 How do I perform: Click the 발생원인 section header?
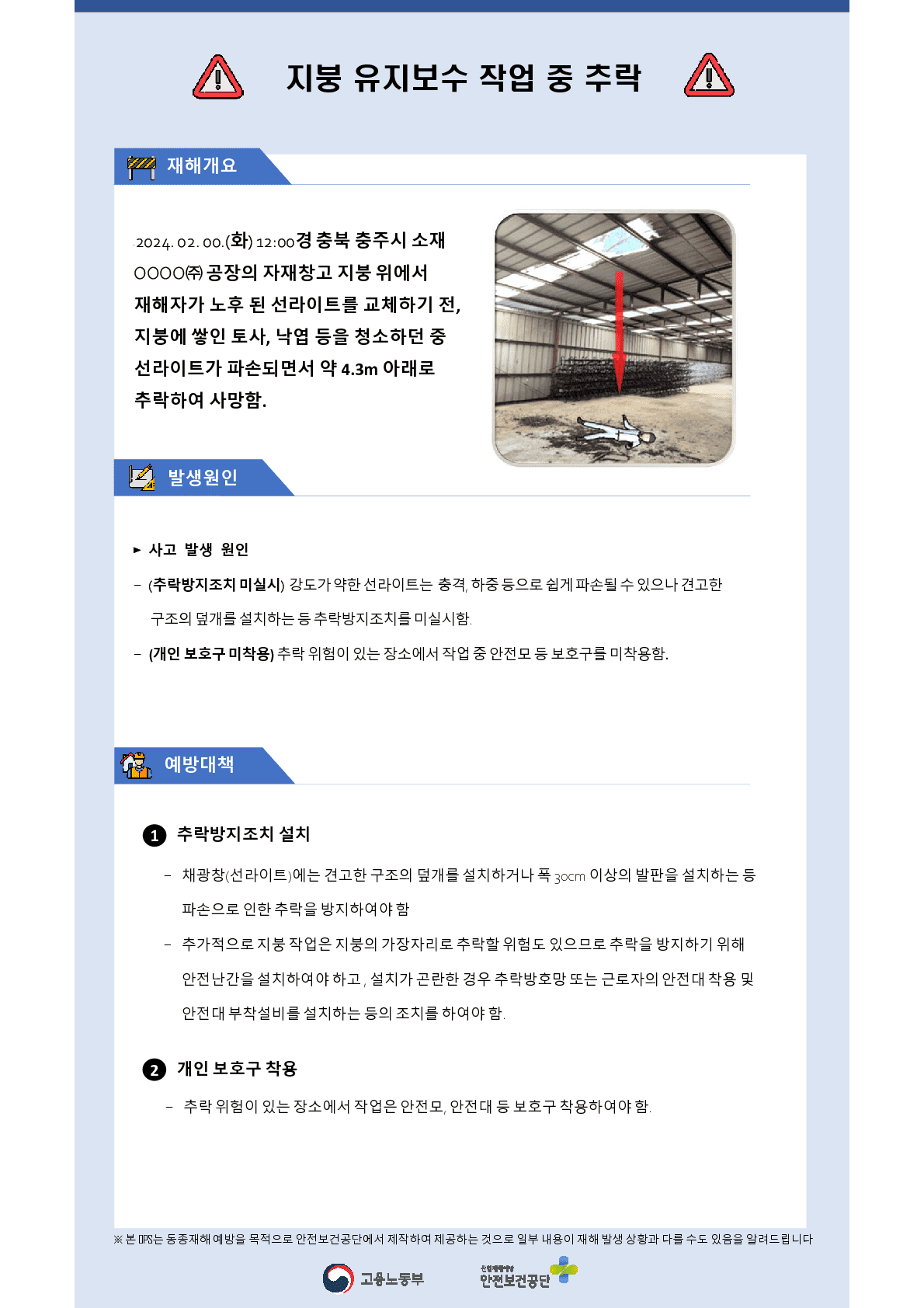tap(204, 478)
